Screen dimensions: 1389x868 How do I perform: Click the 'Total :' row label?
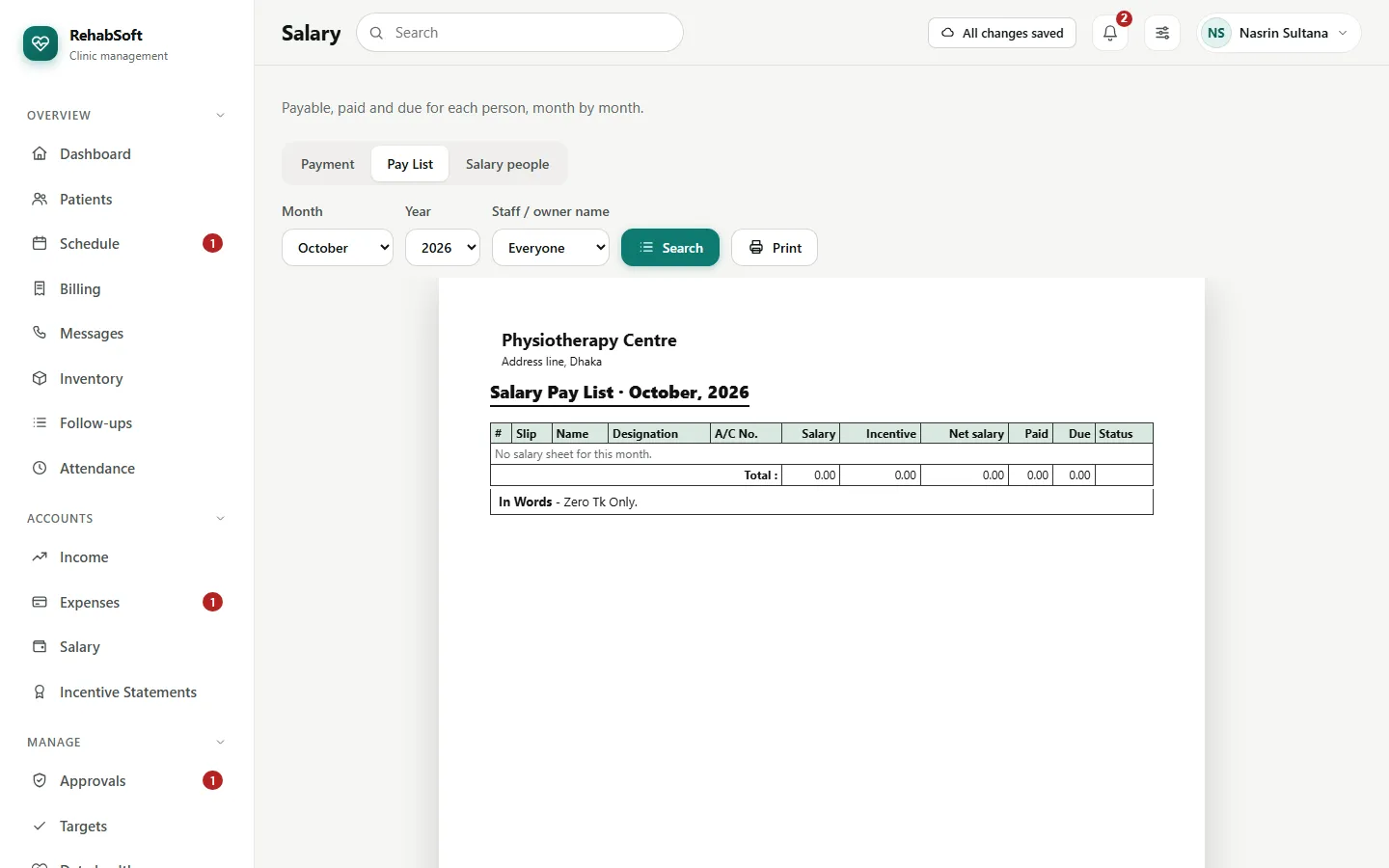click(x=761, y=475)
